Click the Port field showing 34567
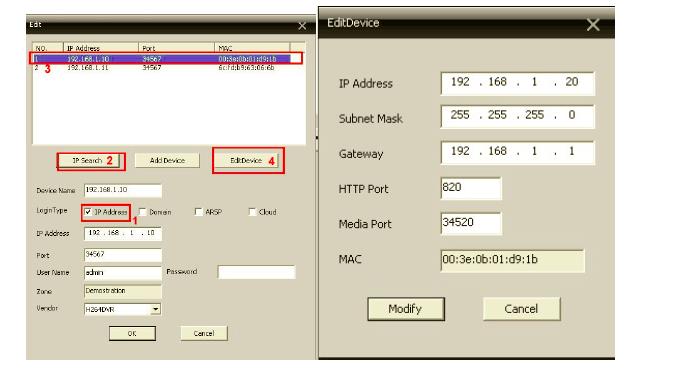 [x=123, y=255]
